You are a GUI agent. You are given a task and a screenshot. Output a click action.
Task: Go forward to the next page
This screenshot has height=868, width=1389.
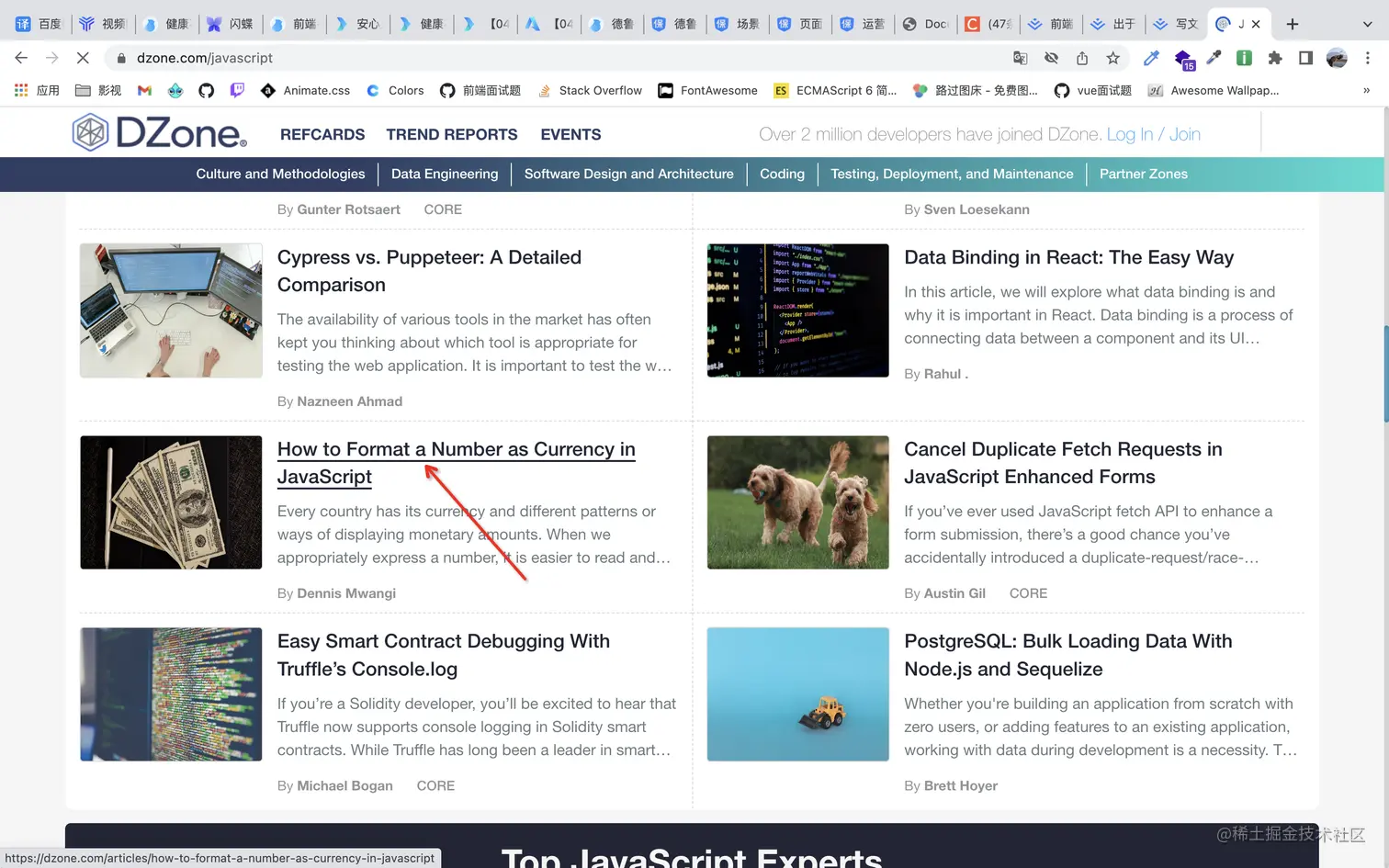coord(52,58)
